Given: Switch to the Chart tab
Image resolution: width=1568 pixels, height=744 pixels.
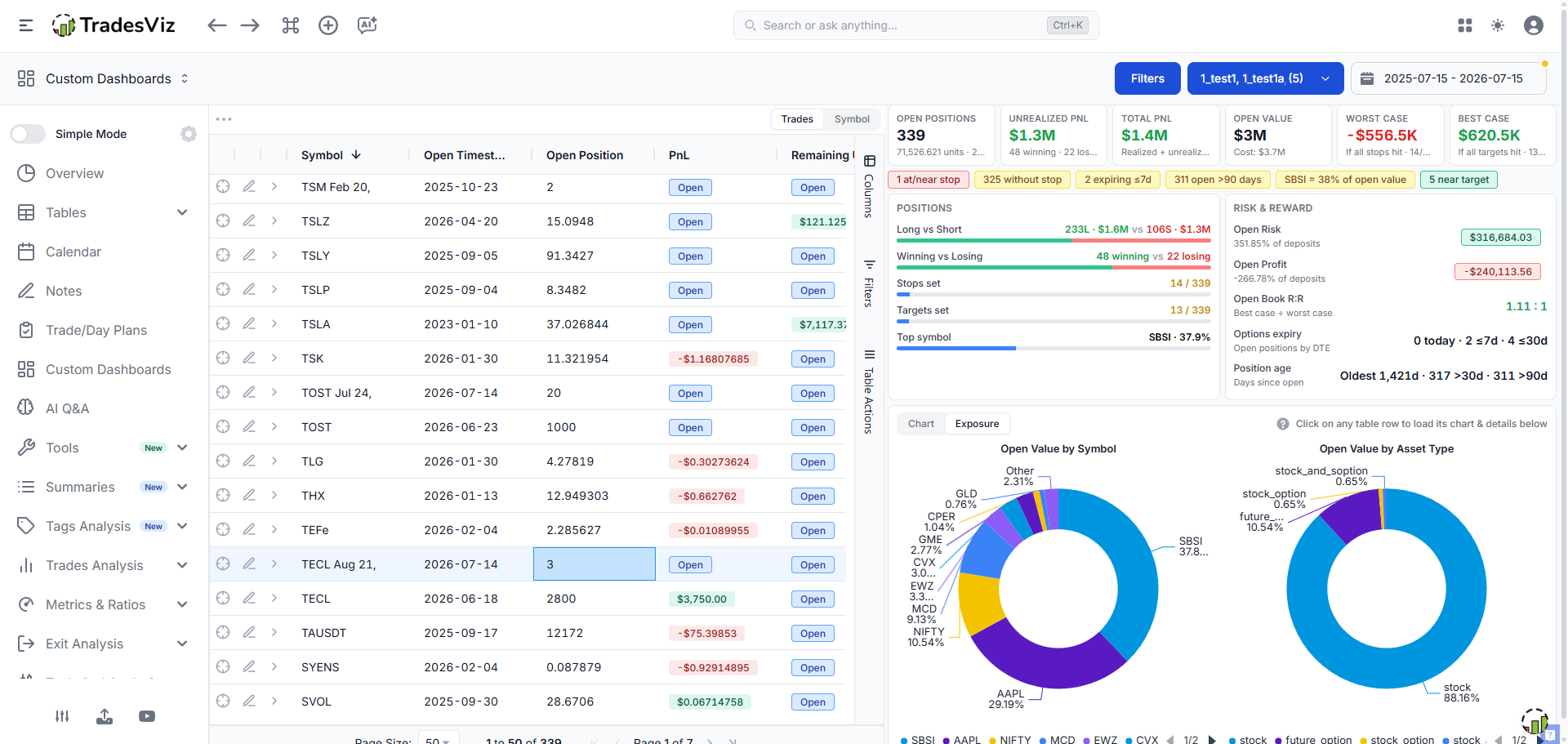Looking at the screenshot, I should [x=921, y=424].
